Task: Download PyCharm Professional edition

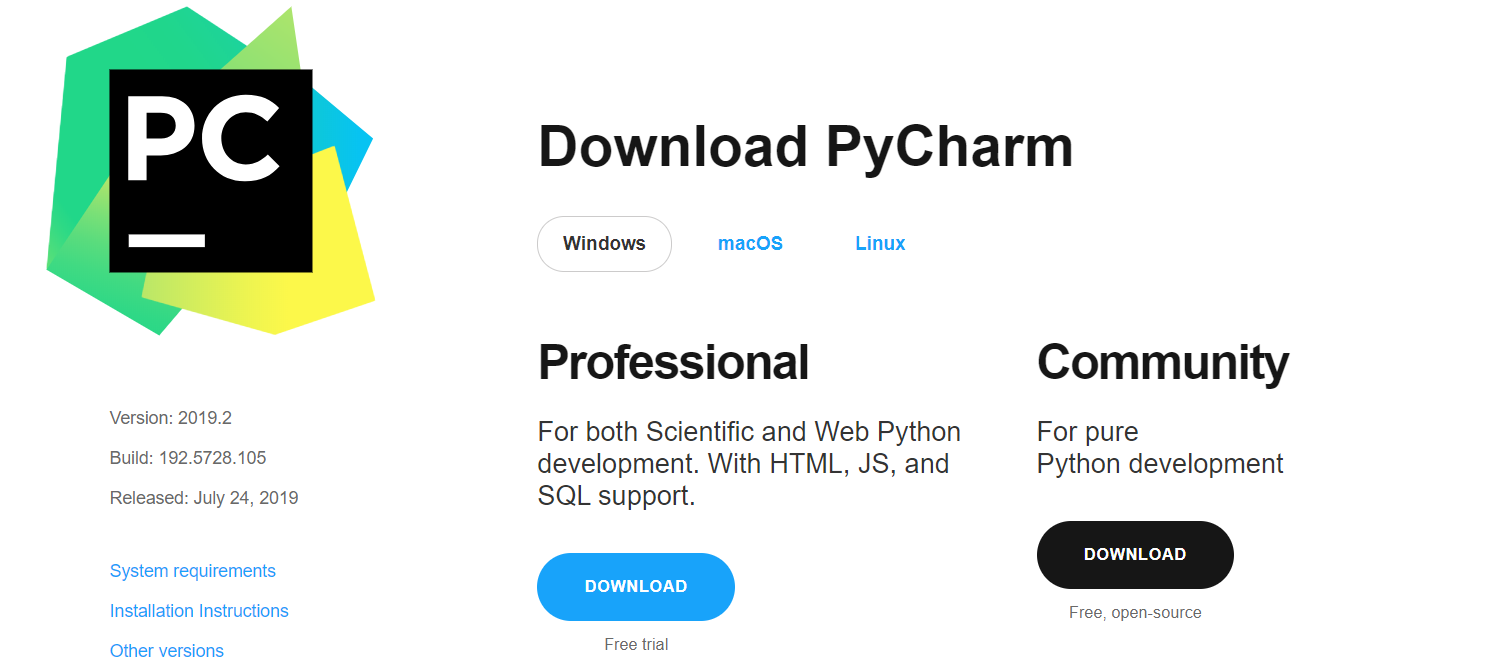Action: [x=636, y=587]
